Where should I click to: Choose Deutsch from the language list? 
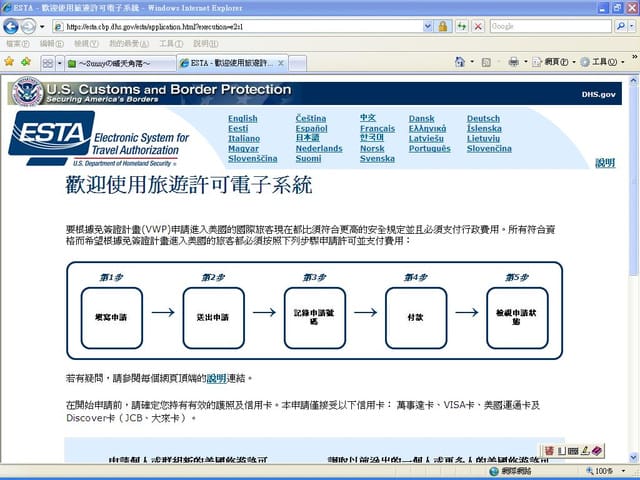[x=483, y=118]
